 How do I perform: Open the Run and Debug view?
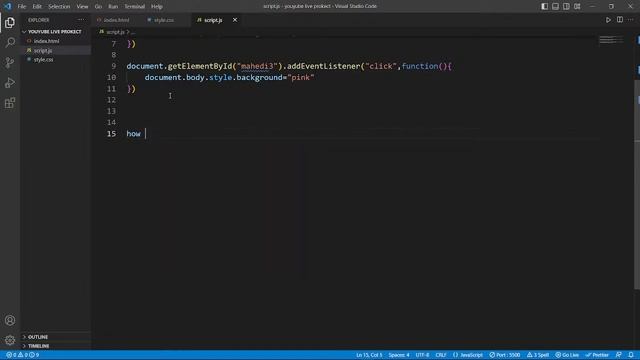pos(10,82)
